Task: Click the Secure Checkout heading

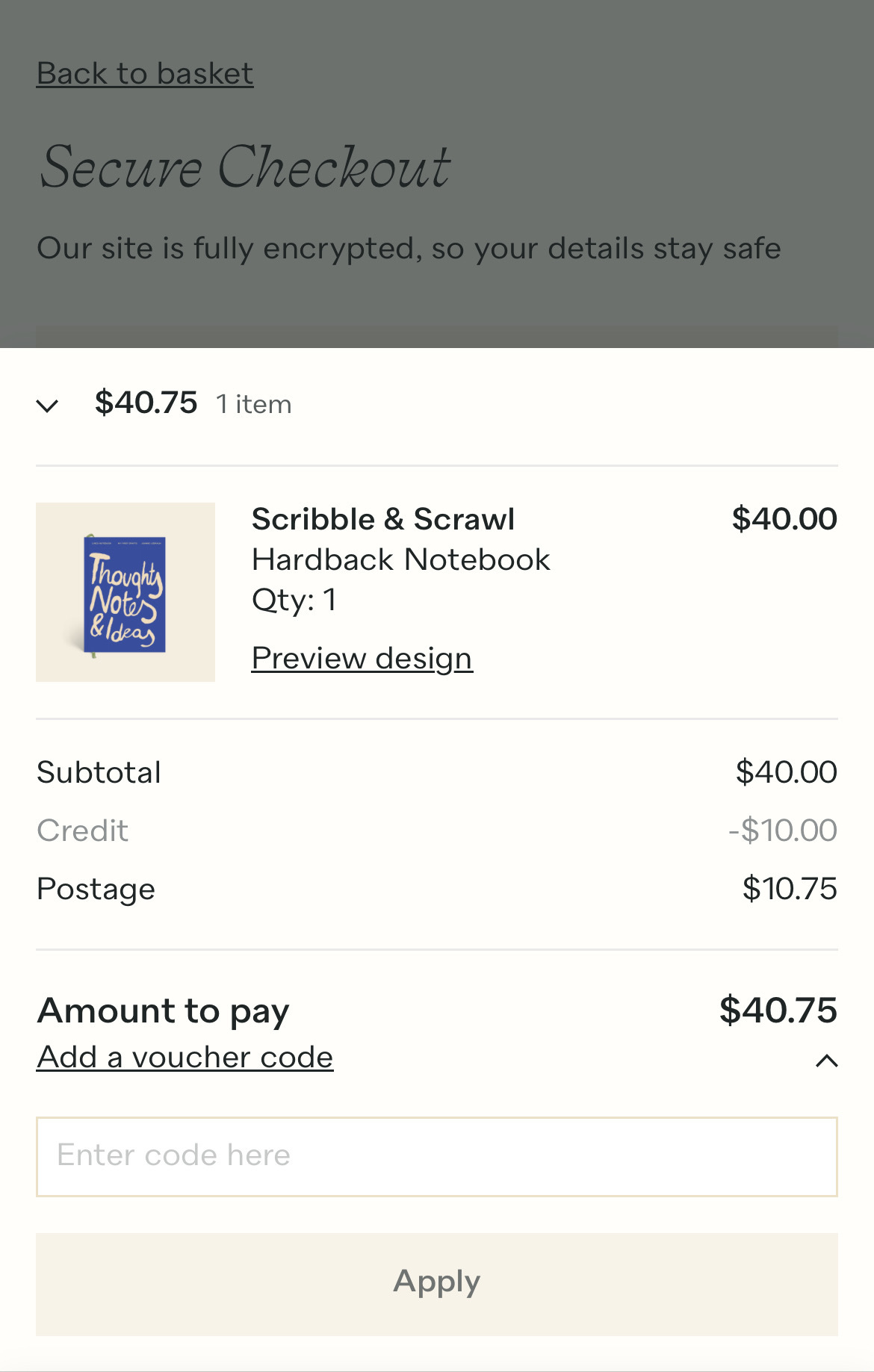Action: 244,167
